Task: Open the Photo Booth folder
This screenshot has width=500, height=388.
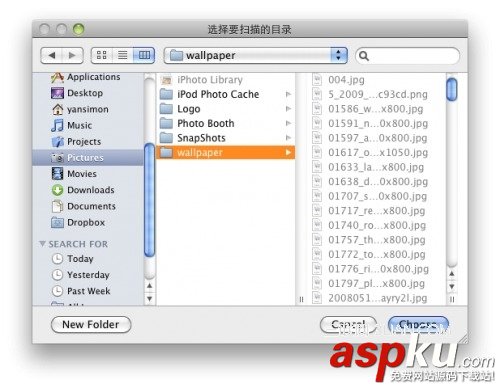Action: point(226,123)
